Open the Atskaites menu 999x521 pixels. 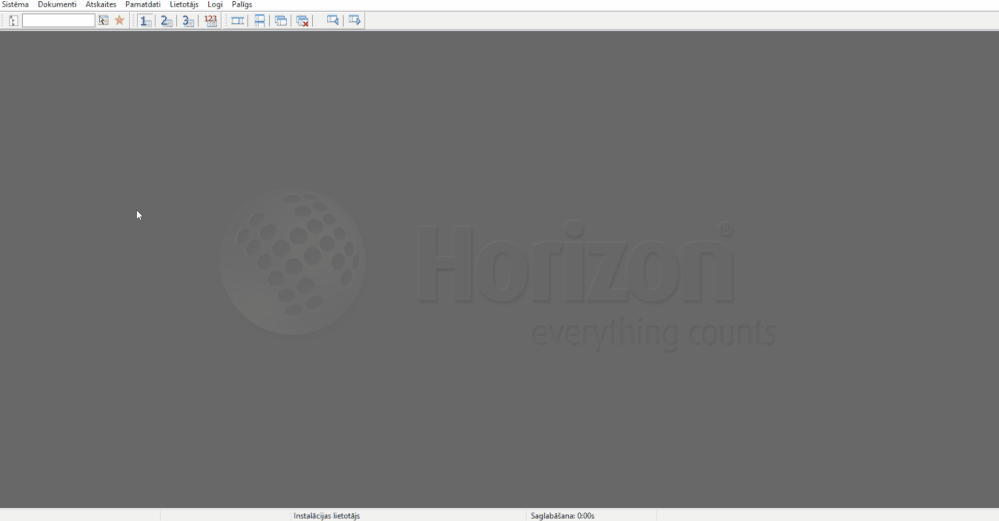pyautogui.click(x=101, y=4)
